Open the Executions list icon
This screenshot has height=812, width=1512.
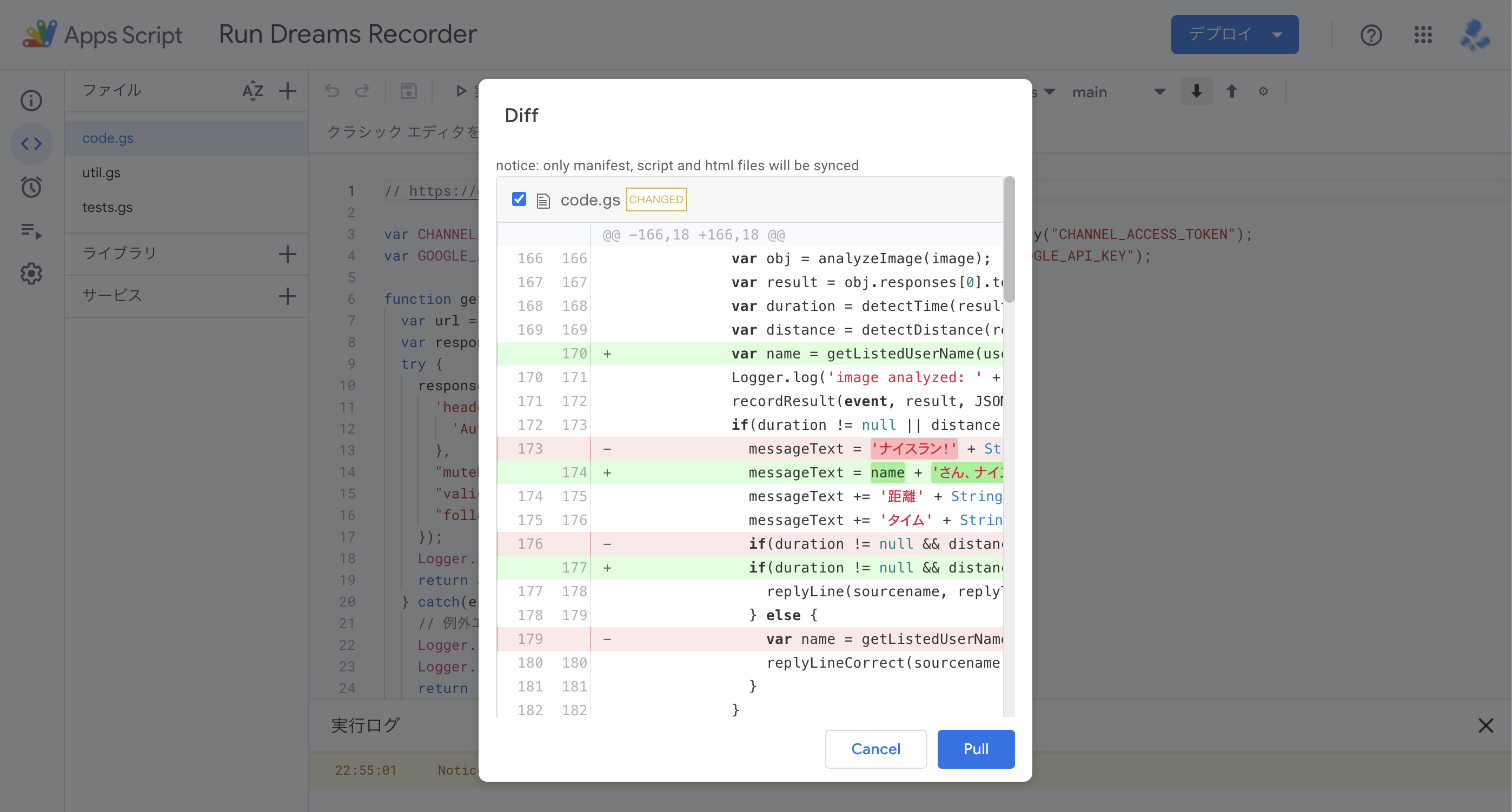[x=31, y=231]
